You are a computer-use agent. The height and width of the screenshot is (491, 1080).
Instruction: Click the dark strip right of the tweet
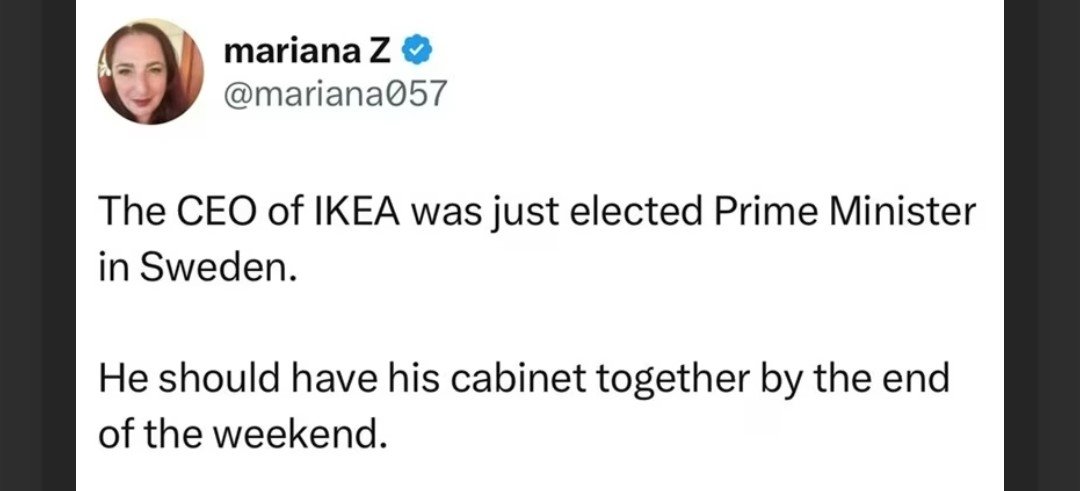click(x=1020, y=245)
